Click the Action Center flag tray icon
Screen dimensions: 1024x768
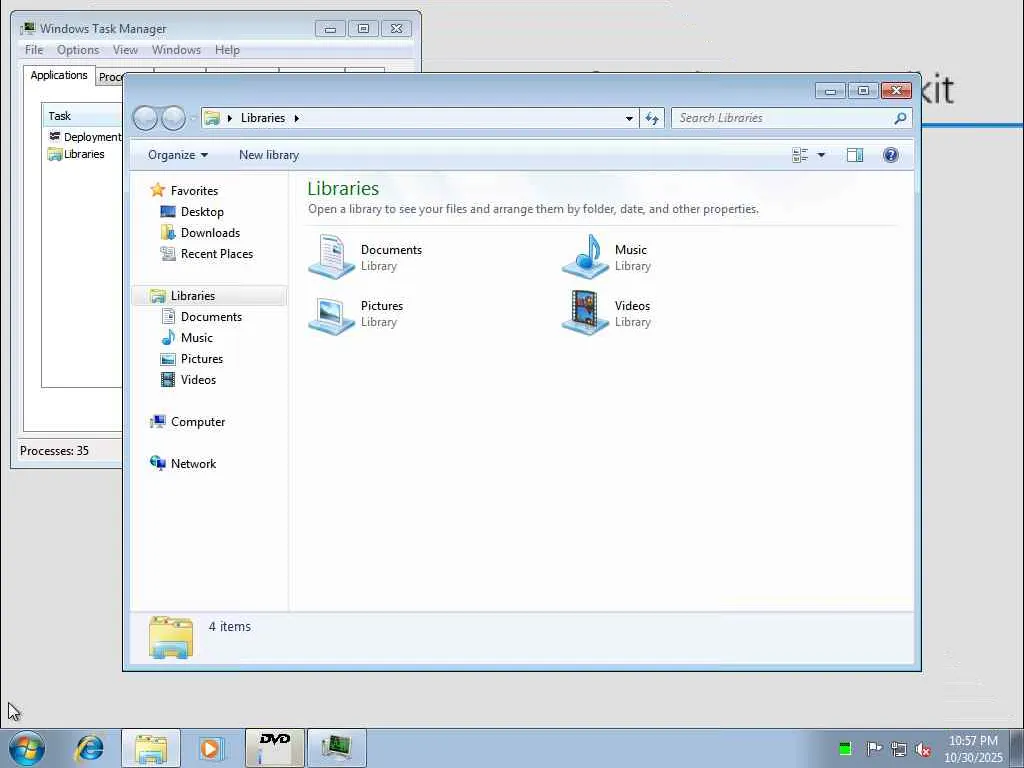click(874, 748)
